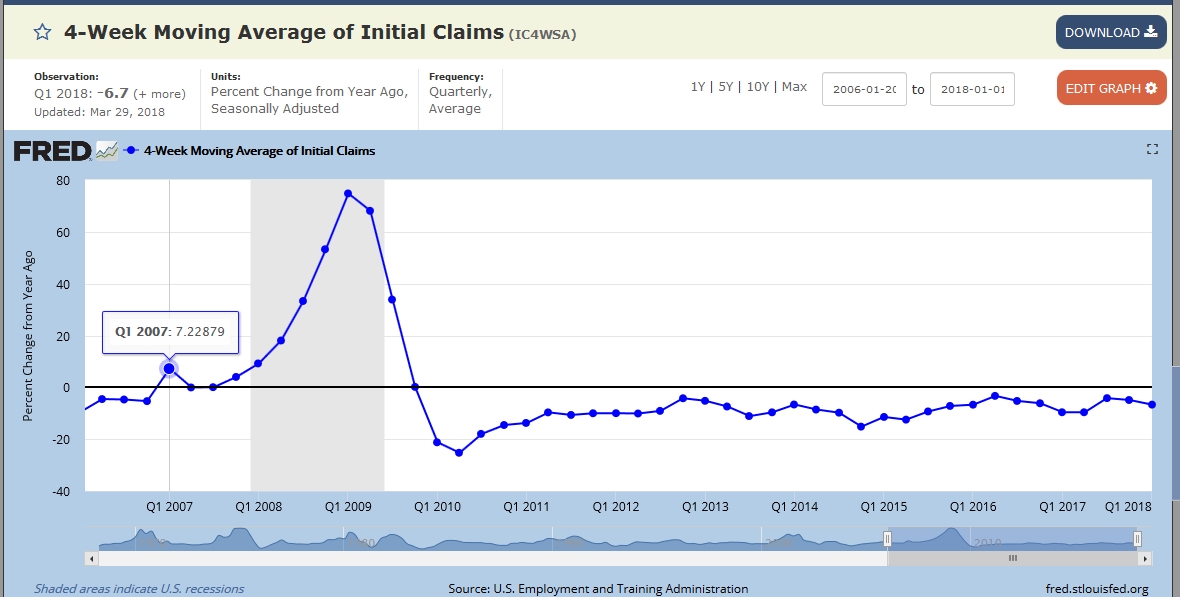
Task: Select the Max time range
Action: click(x=794, y=87)
